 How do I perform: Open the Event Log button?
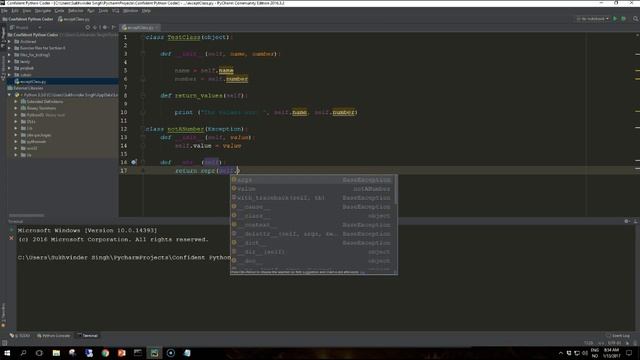618,336
